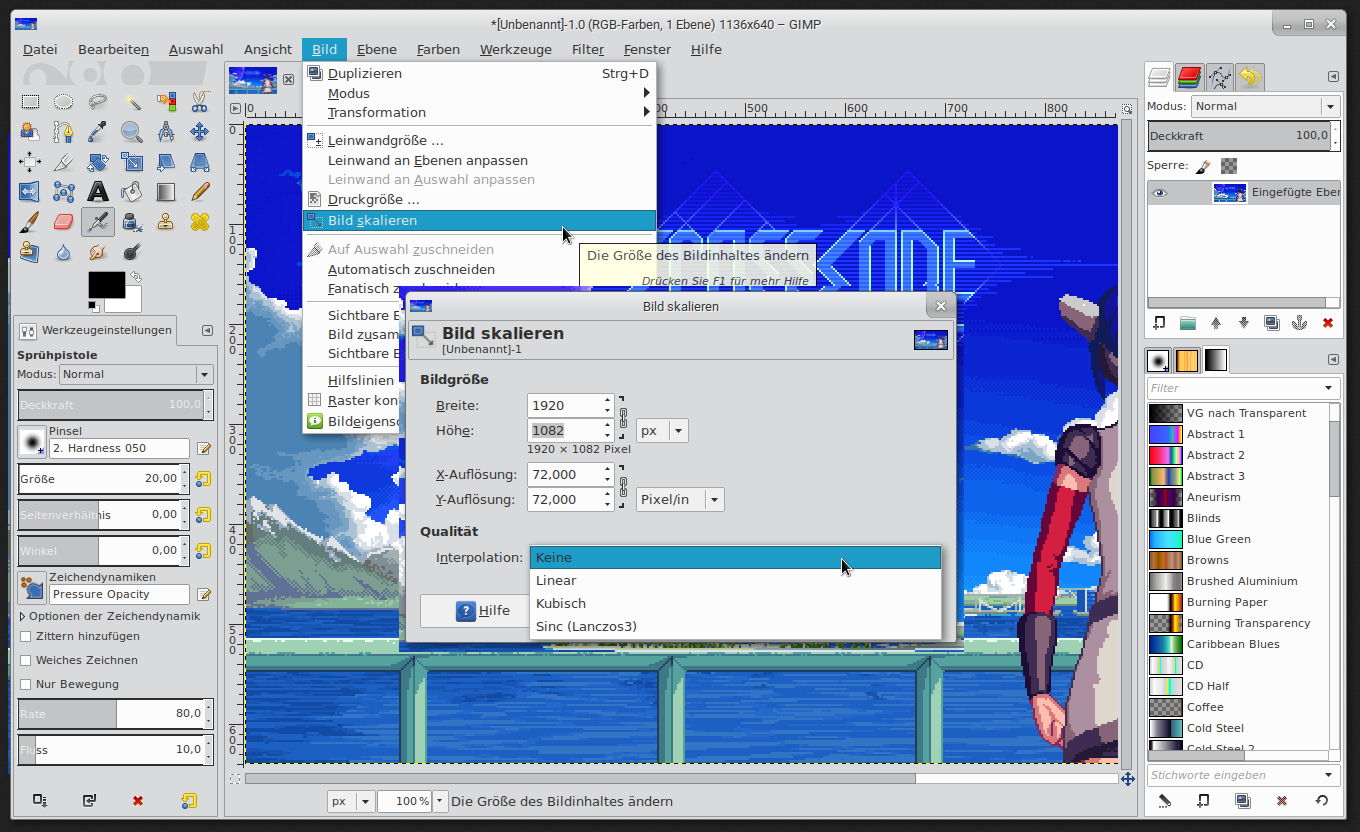The width and height of the screenshot is (1360, 832).
Task: Choose the Zoom magnifier tool
Action: pos(132,131)
